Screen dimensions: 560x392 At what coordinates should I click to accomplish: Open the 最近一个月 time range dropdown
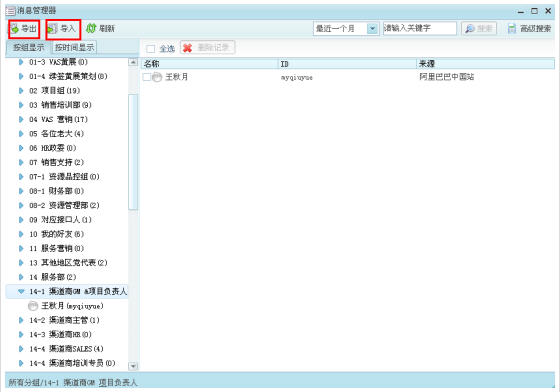pos(372,29)
